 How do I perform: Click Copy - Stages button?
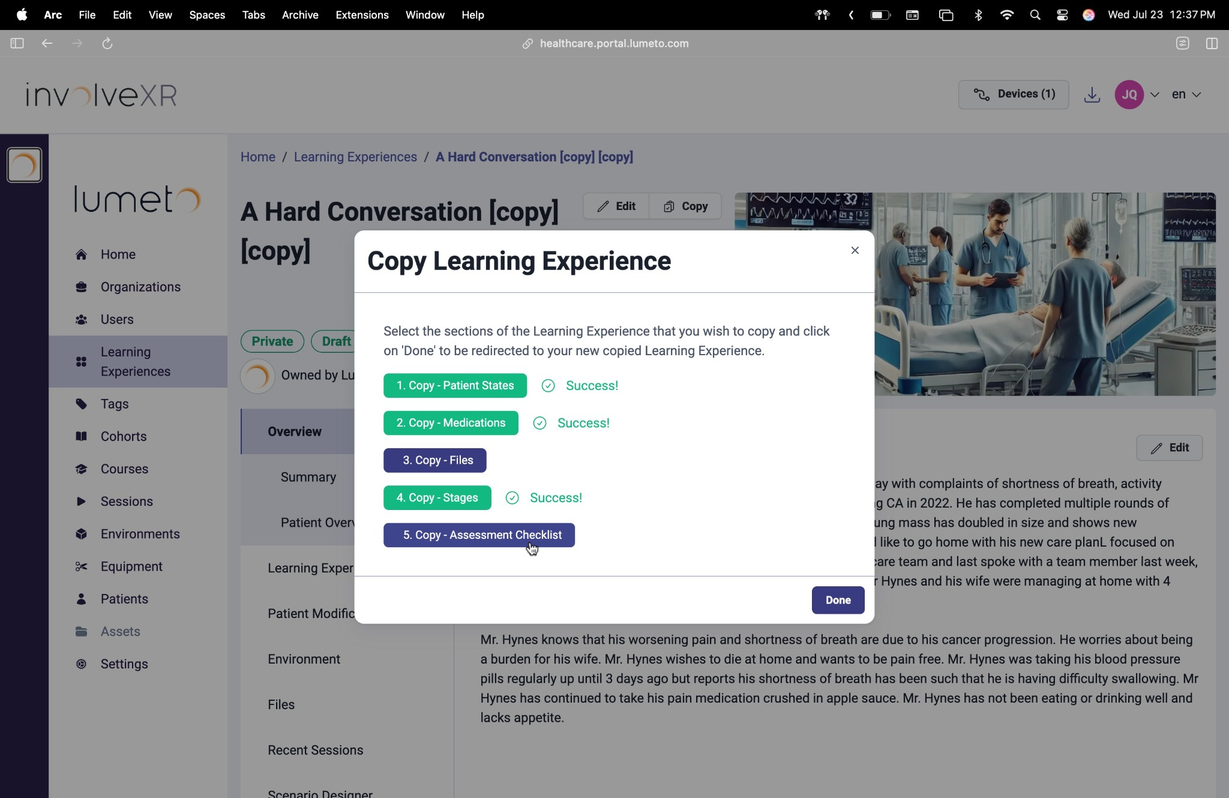[437, 498]
